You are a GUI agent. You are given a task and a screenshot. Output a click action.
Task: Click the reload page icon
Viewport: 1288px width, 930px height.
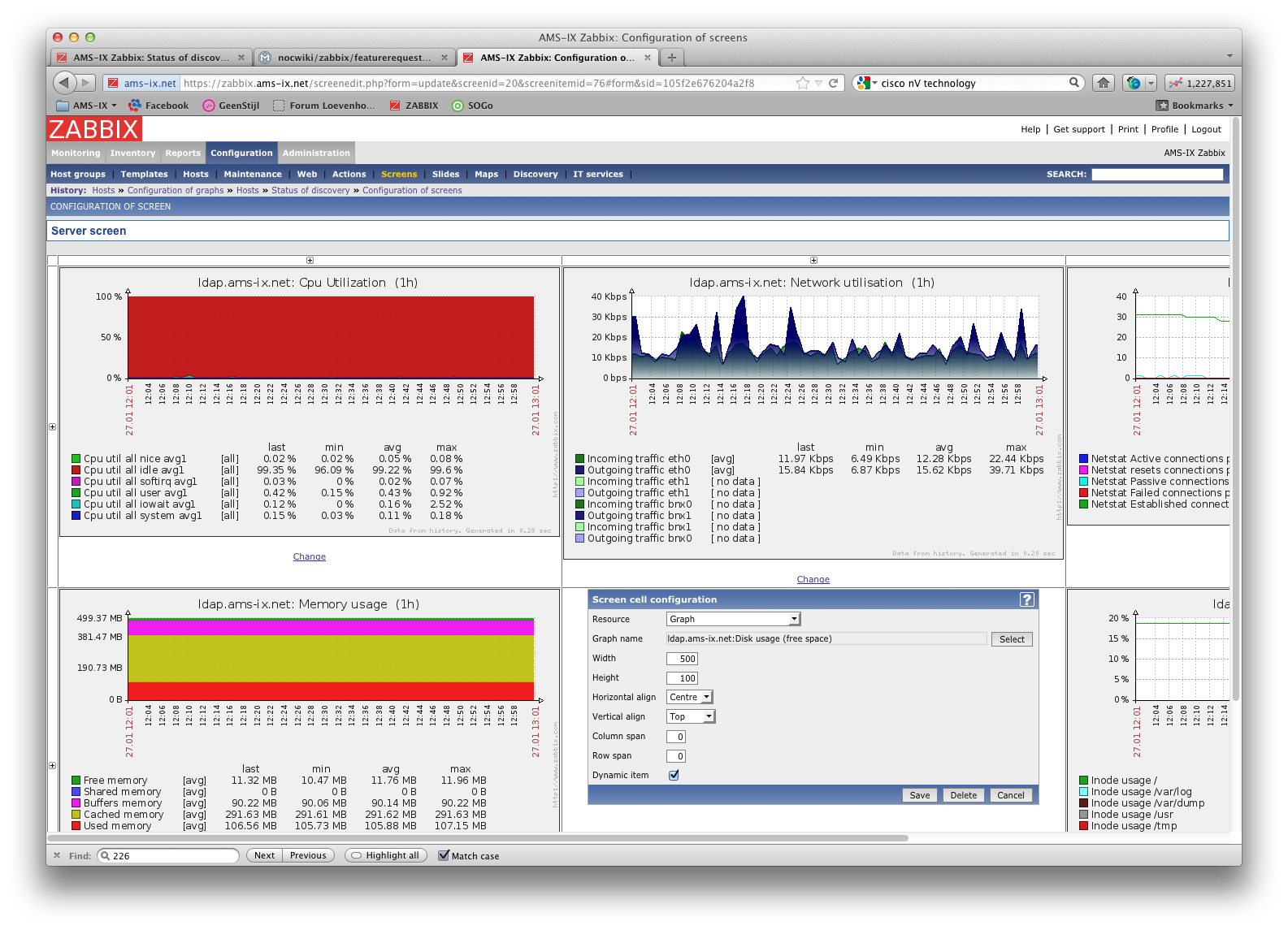[833, 83]
